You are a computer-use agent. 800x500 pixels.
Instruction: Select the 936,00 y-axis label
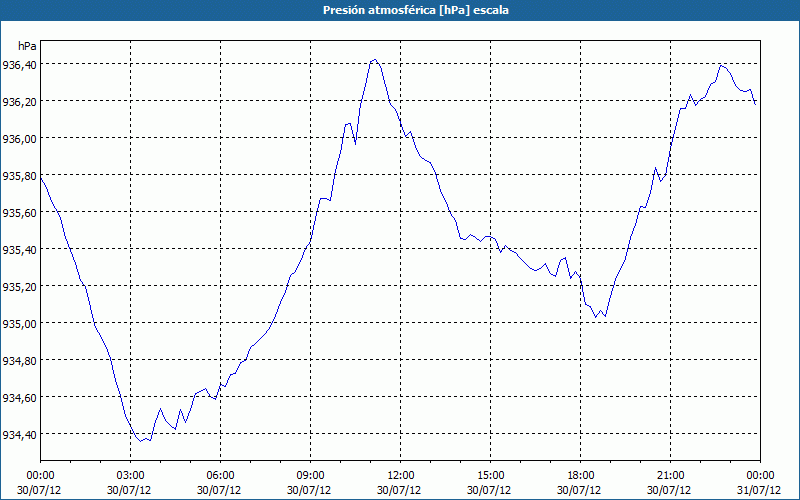[x=19, y=139]
